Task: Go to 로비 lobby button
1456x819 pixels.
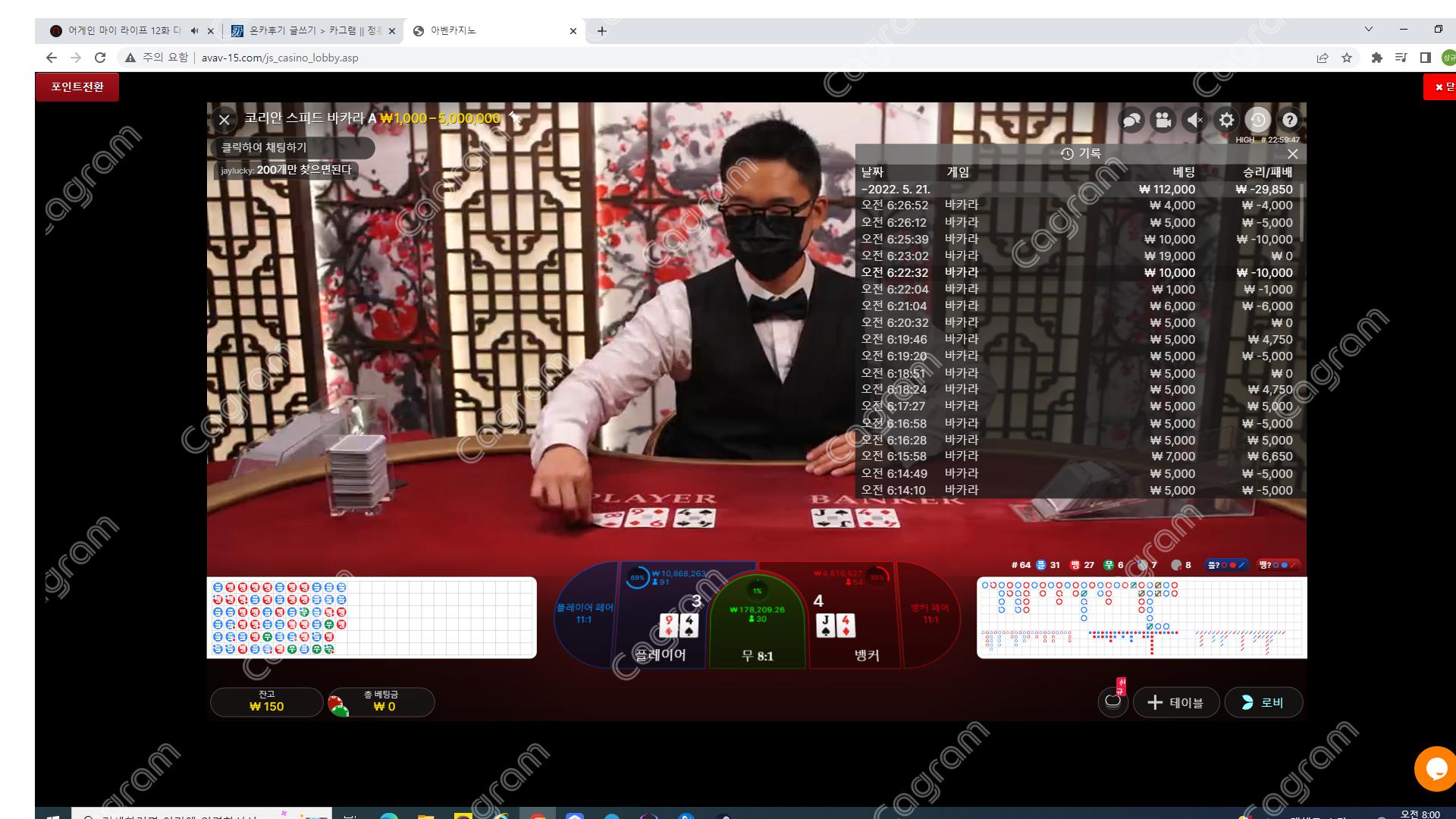Action: (x=1263, y=703)
